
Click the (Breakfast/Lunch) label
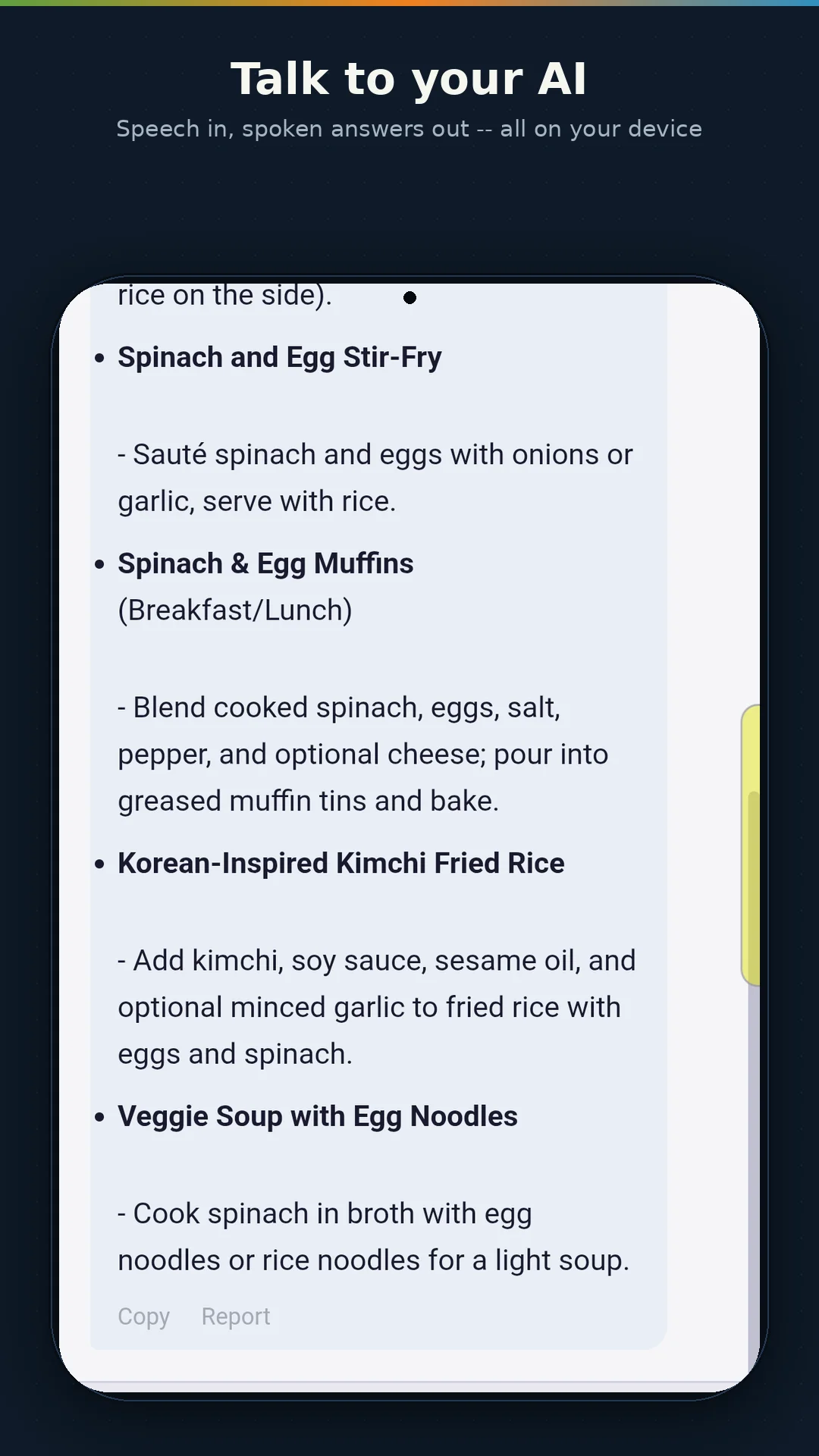[x=235, y=610]
